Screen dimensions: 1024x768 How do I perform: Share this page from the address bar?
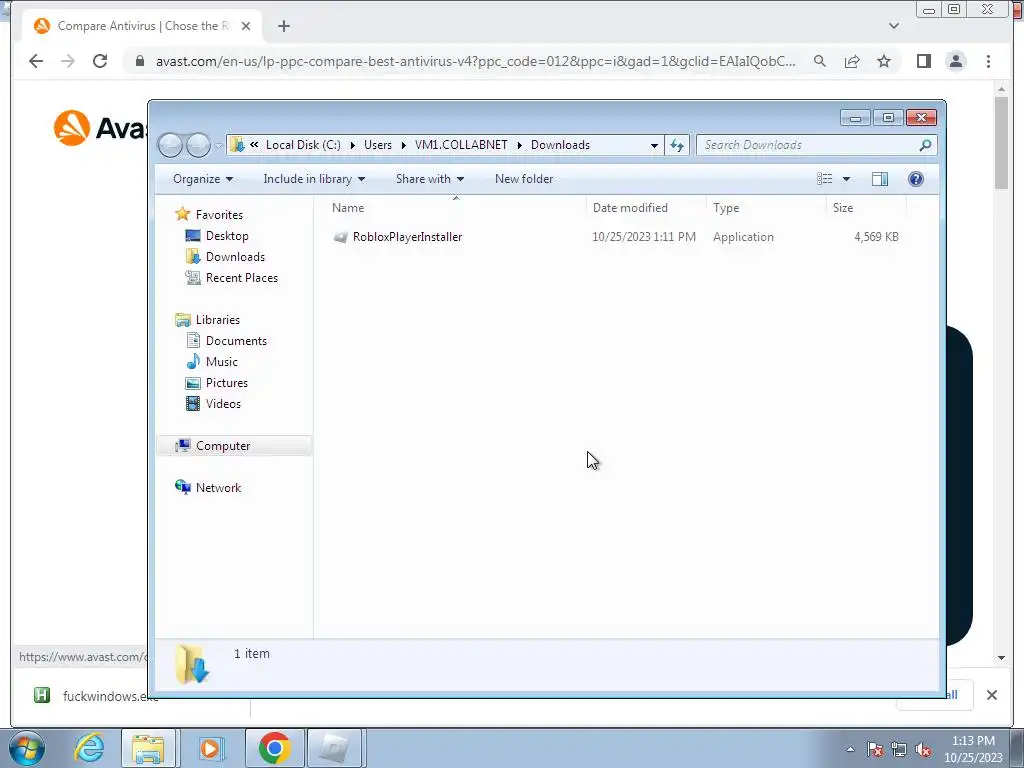852,61
